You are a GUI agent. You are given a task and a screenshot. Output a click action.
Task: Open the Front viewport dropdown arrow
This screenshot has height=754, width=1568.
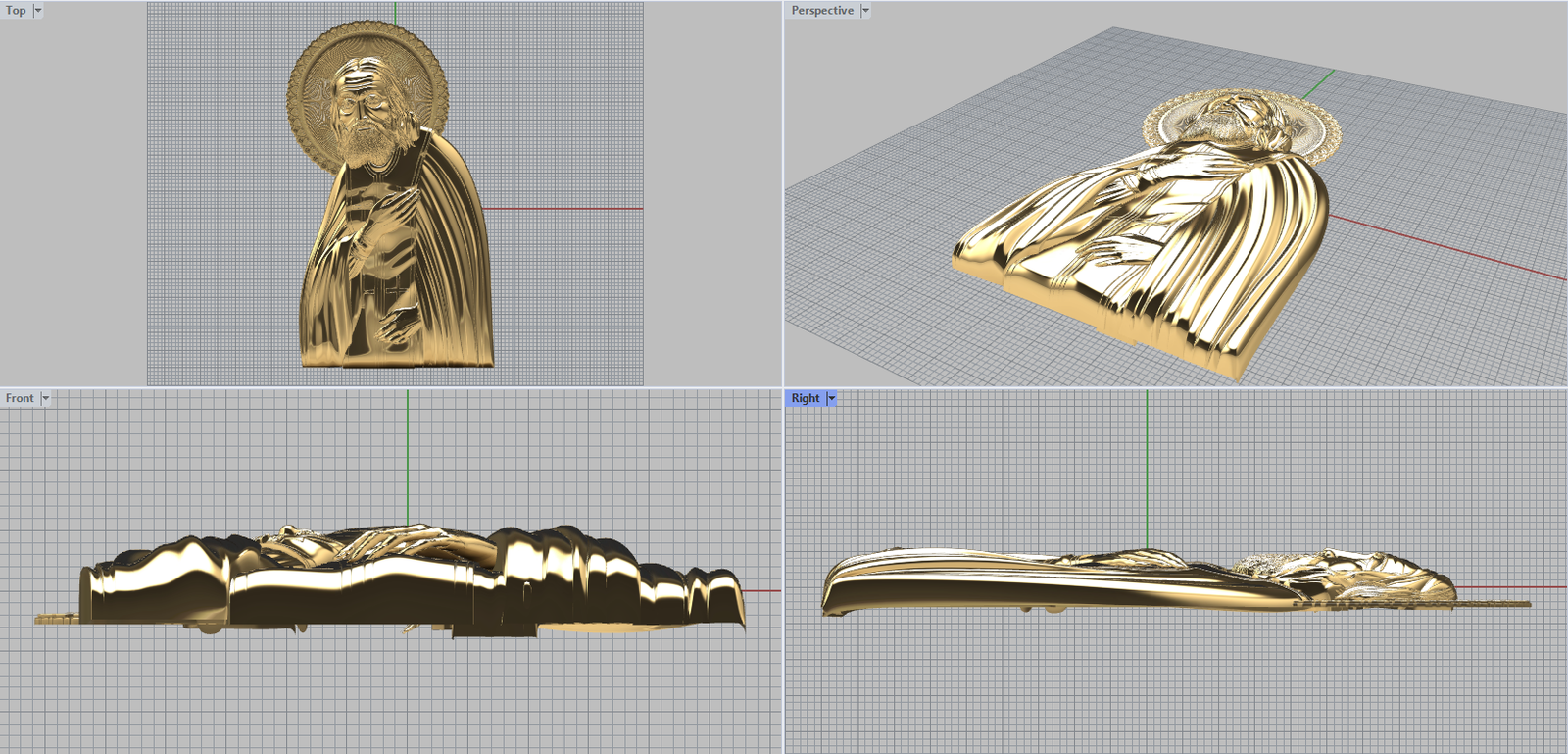tap(45, 398)
